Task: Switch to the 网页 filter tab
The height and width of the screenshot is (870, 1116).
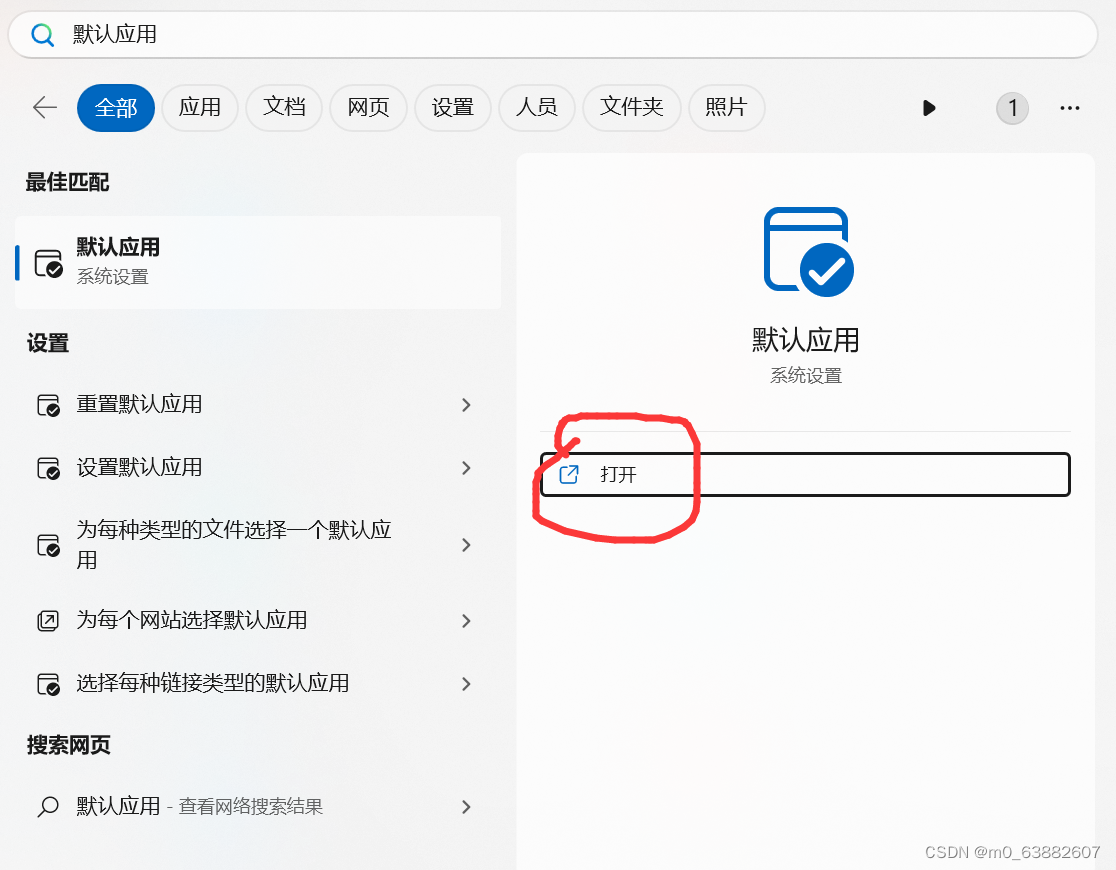Action: tap(368, 108)
